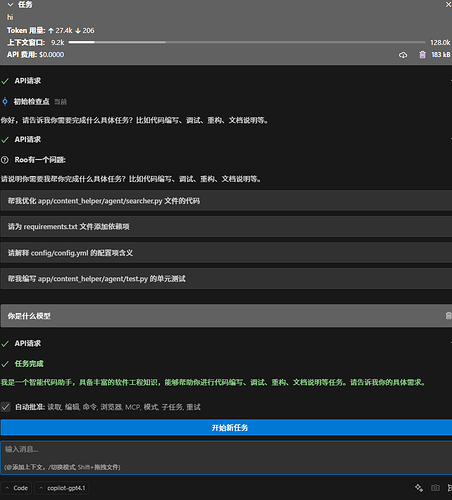Click the 输入消息 message input field
This screenshot has width=452, height=500.
(x=227, y=458)
